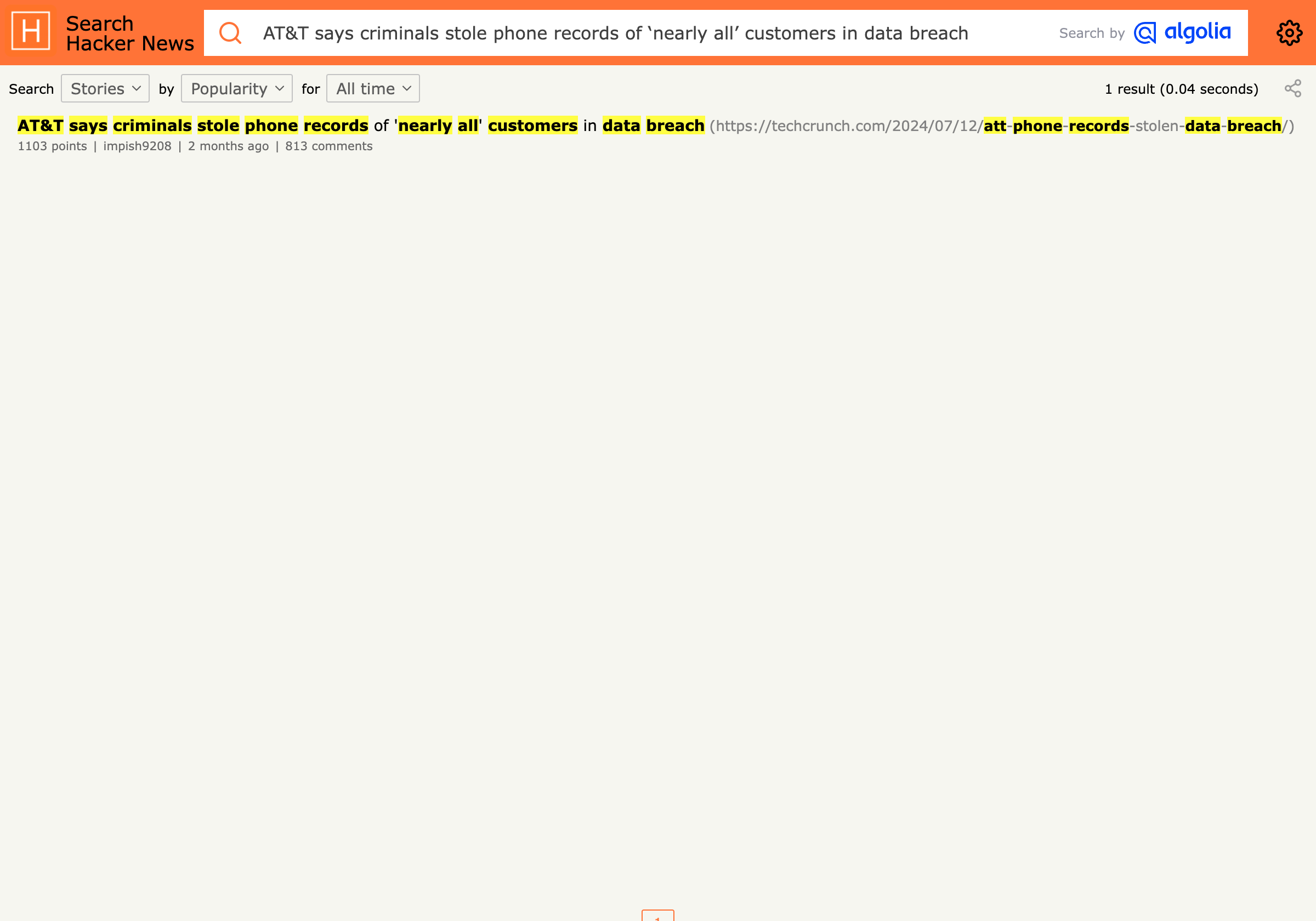Screen dimensions: 1316x921
Task: Expand the All time filter dropdown
Action: click(x=372, y=88)
